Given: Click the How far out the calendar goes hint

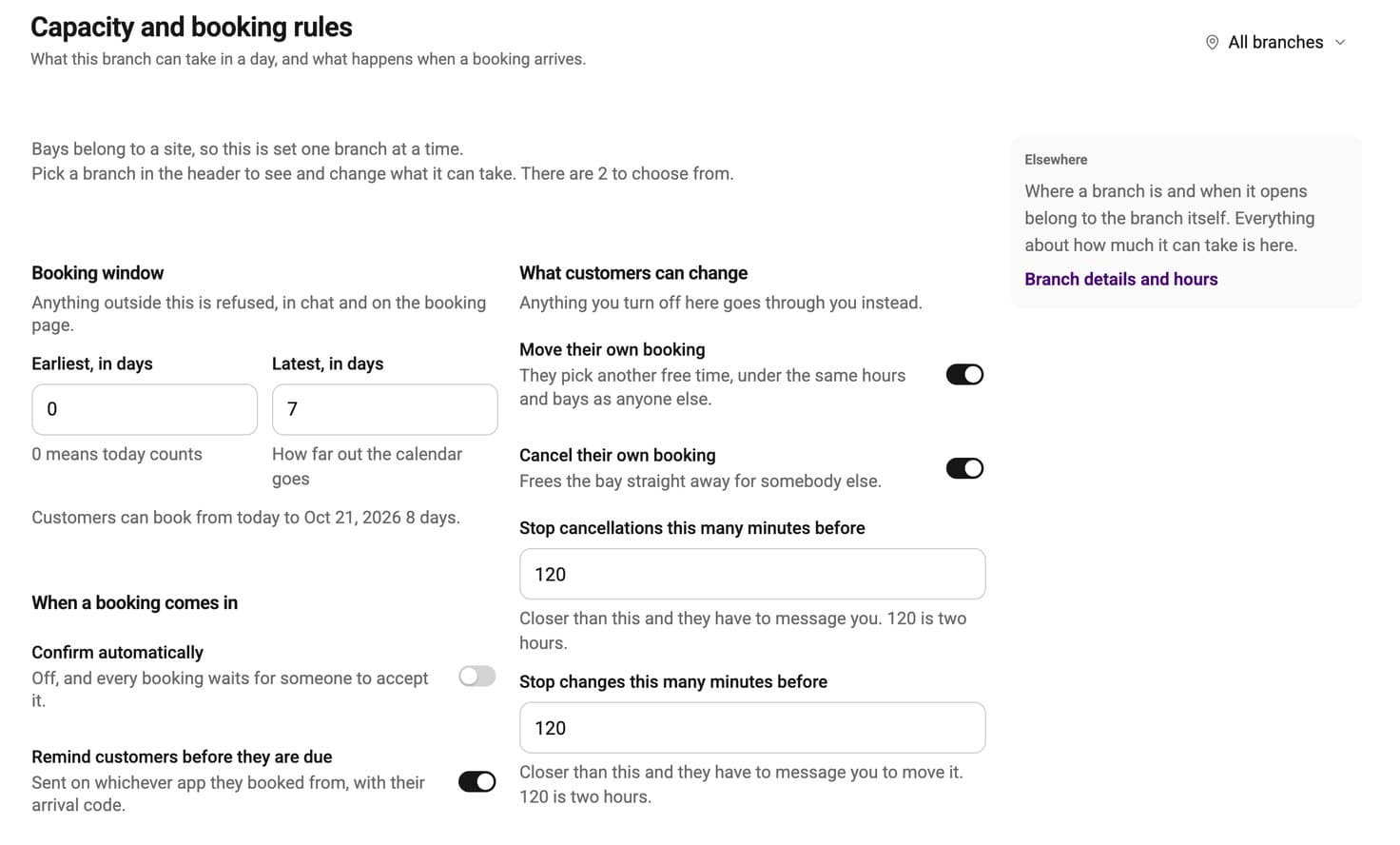Looking at the screenshot, I should point(367,466).
